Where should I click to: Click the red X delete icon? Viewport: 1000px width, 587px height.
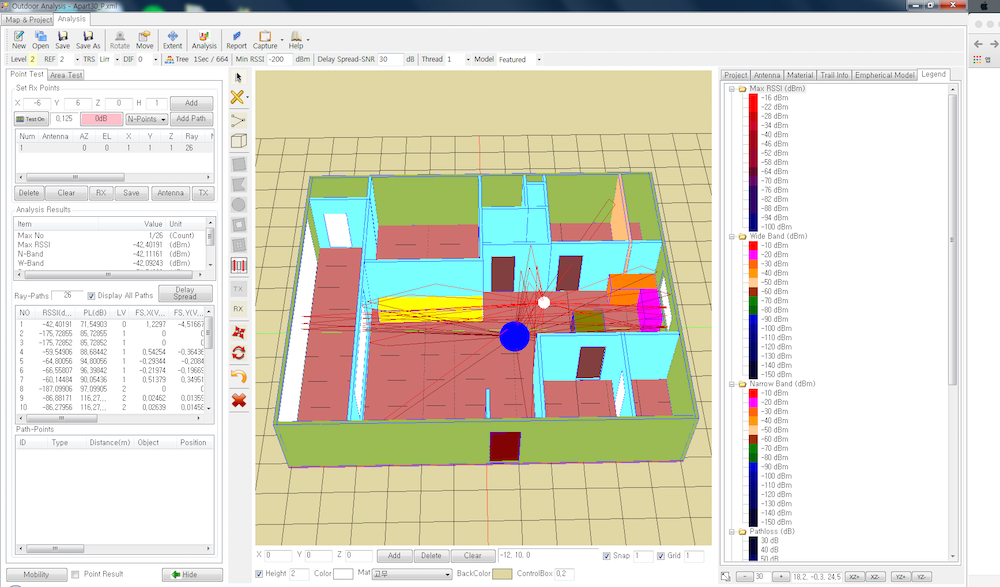coord(239,401)
